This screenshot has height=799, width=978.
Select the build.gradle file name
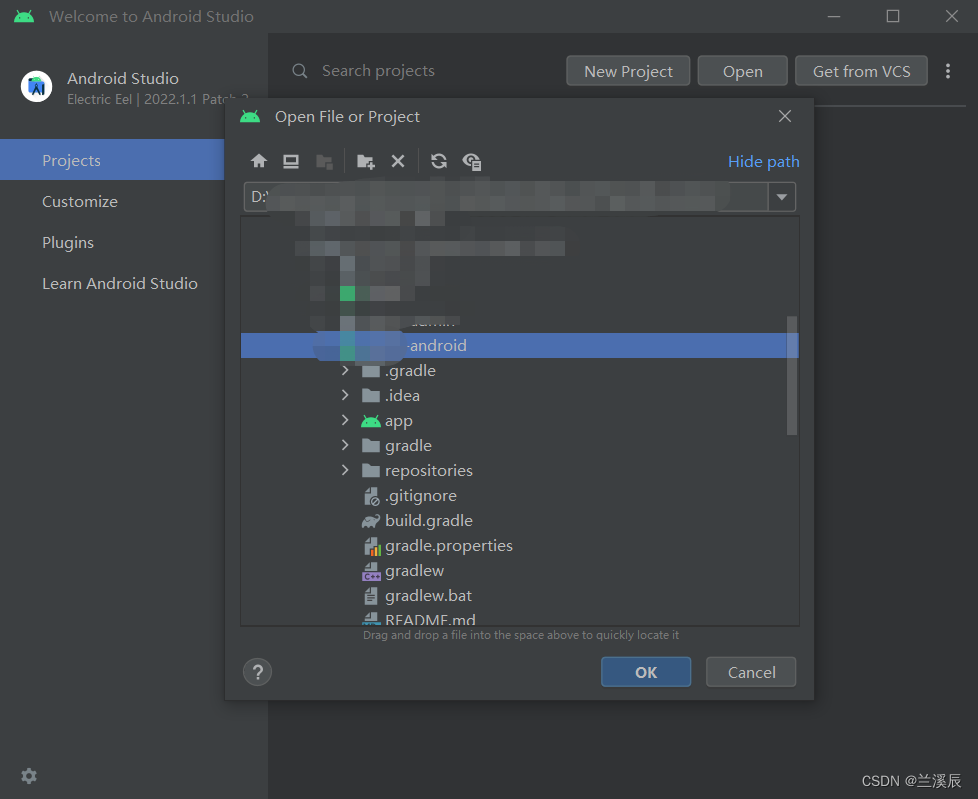point(428,521)
